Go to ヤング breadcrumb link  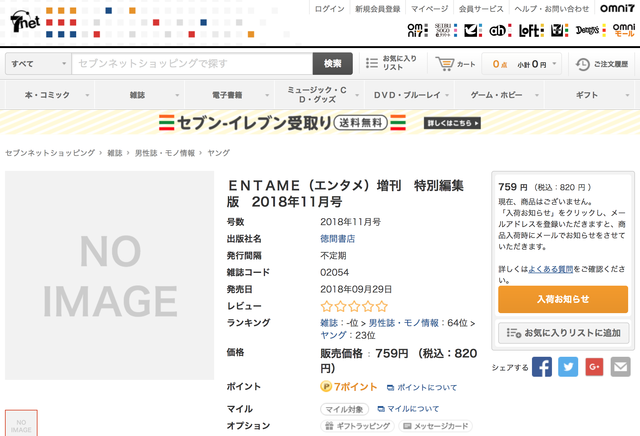[218, 153]
